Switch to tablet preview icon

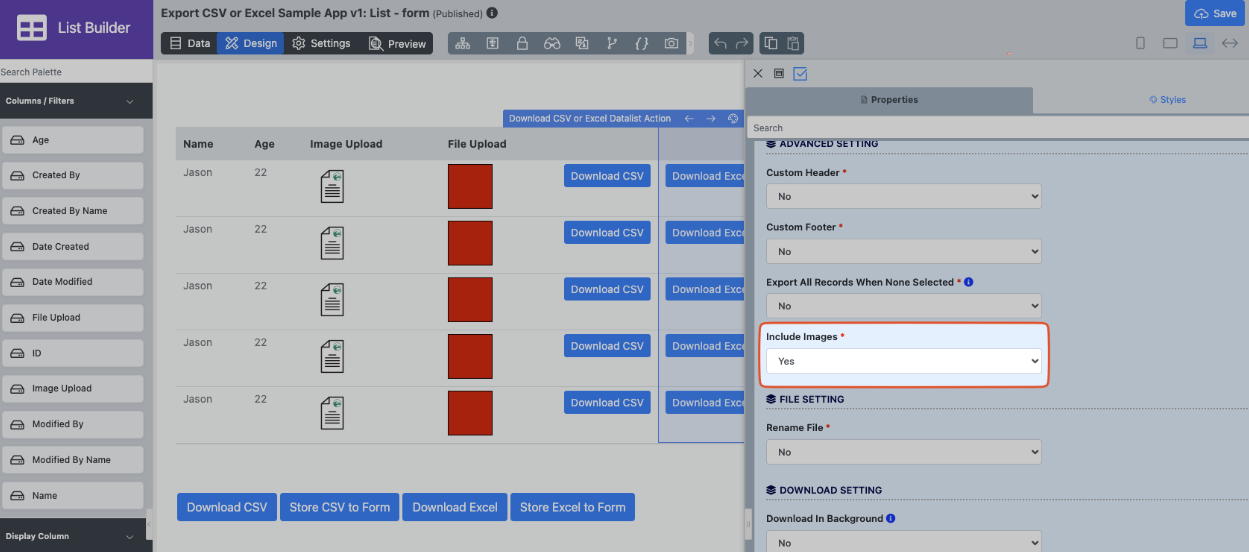1170,44
